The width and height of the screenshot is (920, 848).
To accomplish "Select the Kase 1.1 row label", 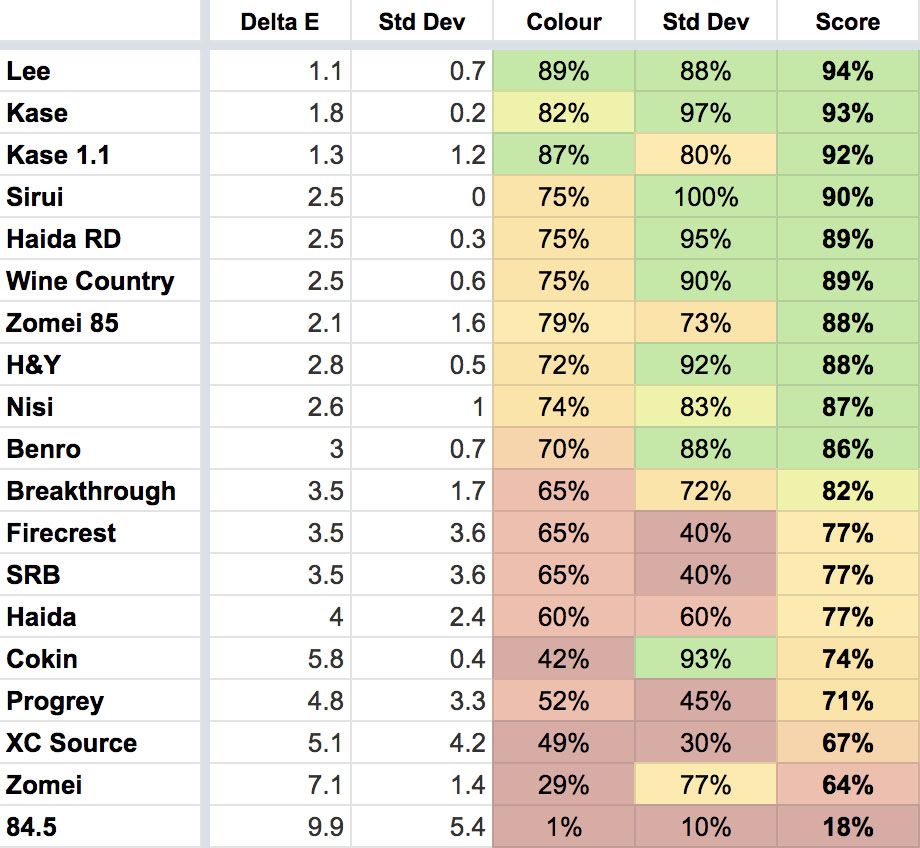I will click(58, 155).
